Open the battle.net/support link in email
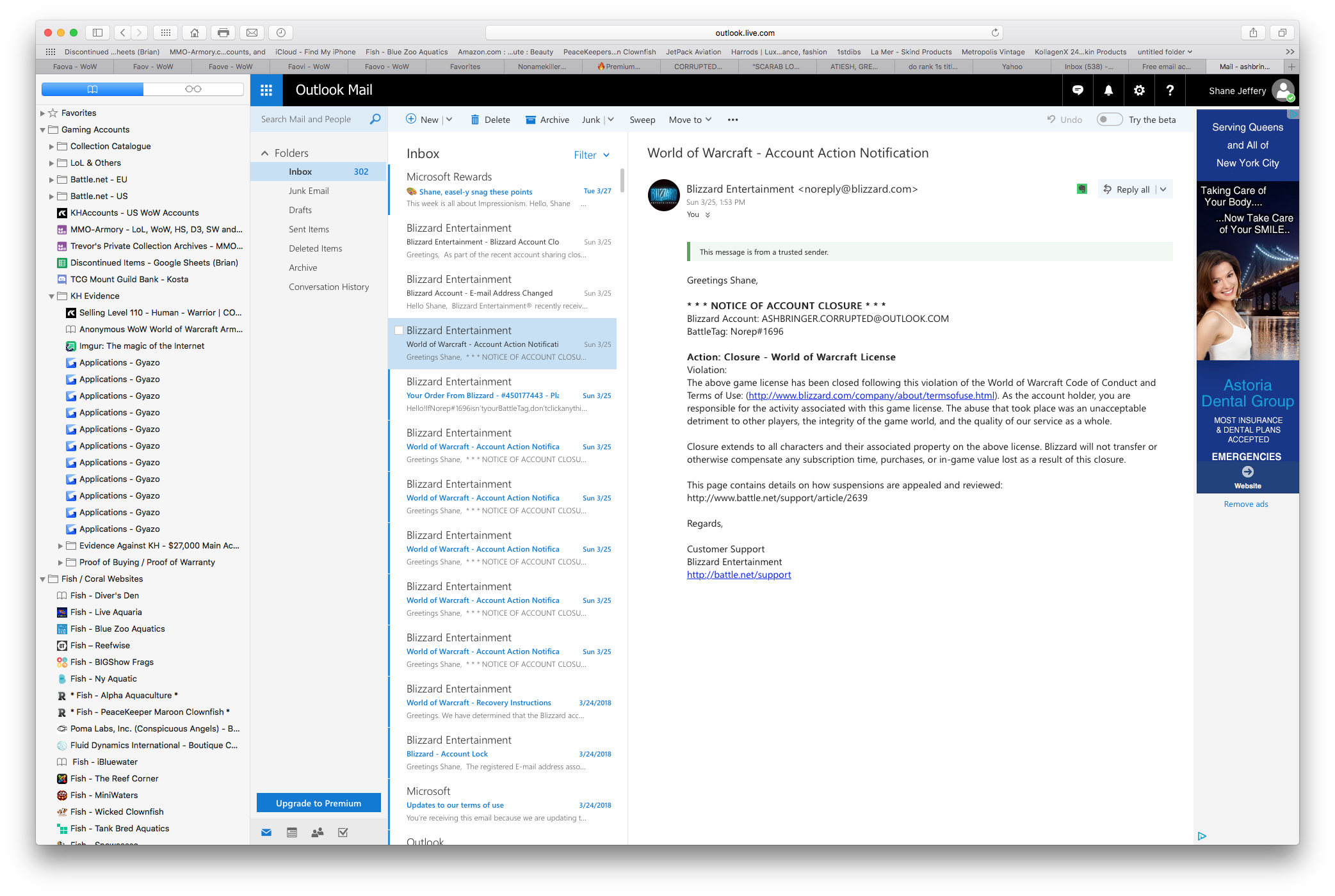 click(x=738, y=575)
